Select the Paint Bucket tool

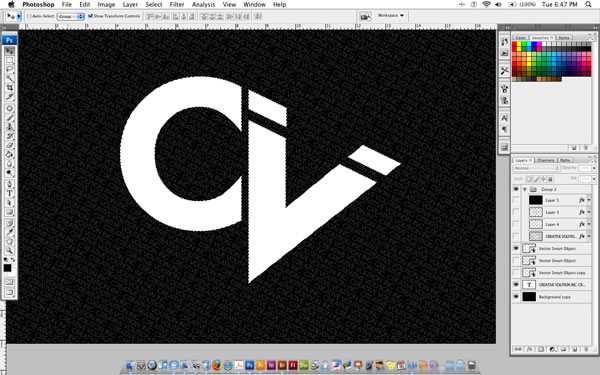tap(10, 155)
